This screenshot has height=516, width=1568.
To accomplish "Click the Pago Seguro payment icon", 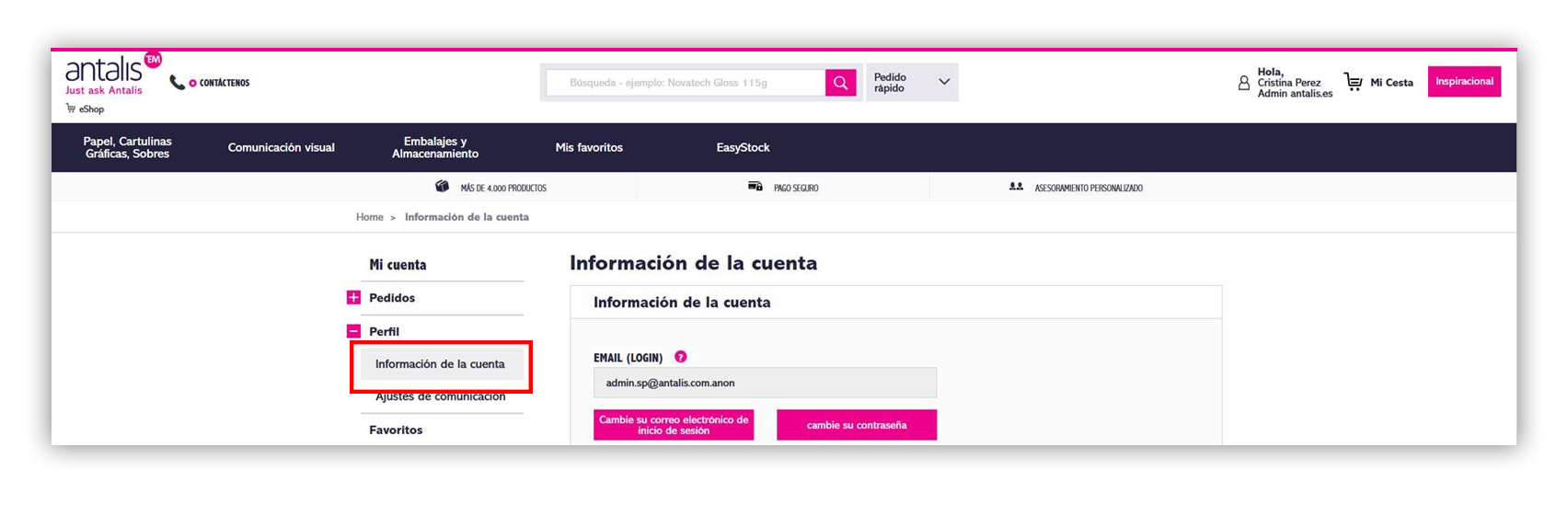I will pyautogui.click(x=755, y=187).
